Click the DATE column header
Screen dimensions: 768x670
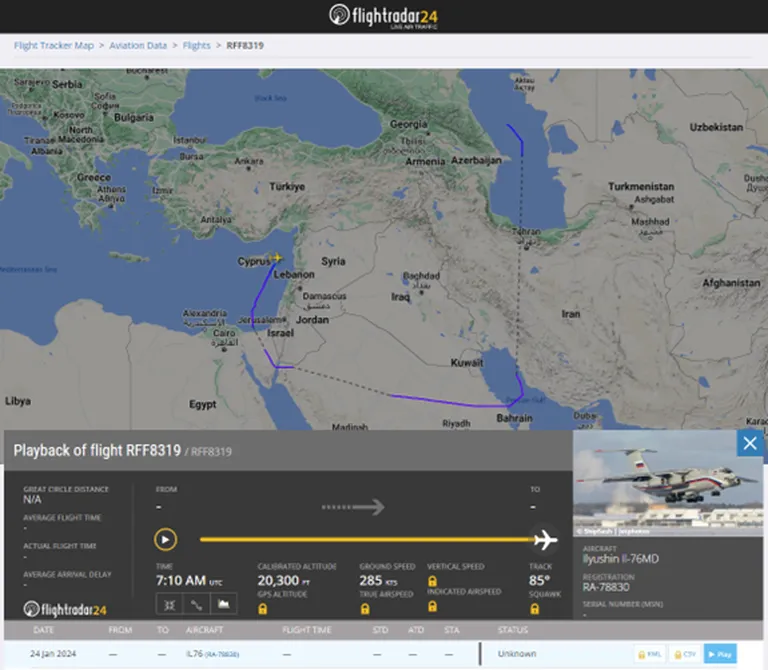pyautogui.click(x=44, y=630)
